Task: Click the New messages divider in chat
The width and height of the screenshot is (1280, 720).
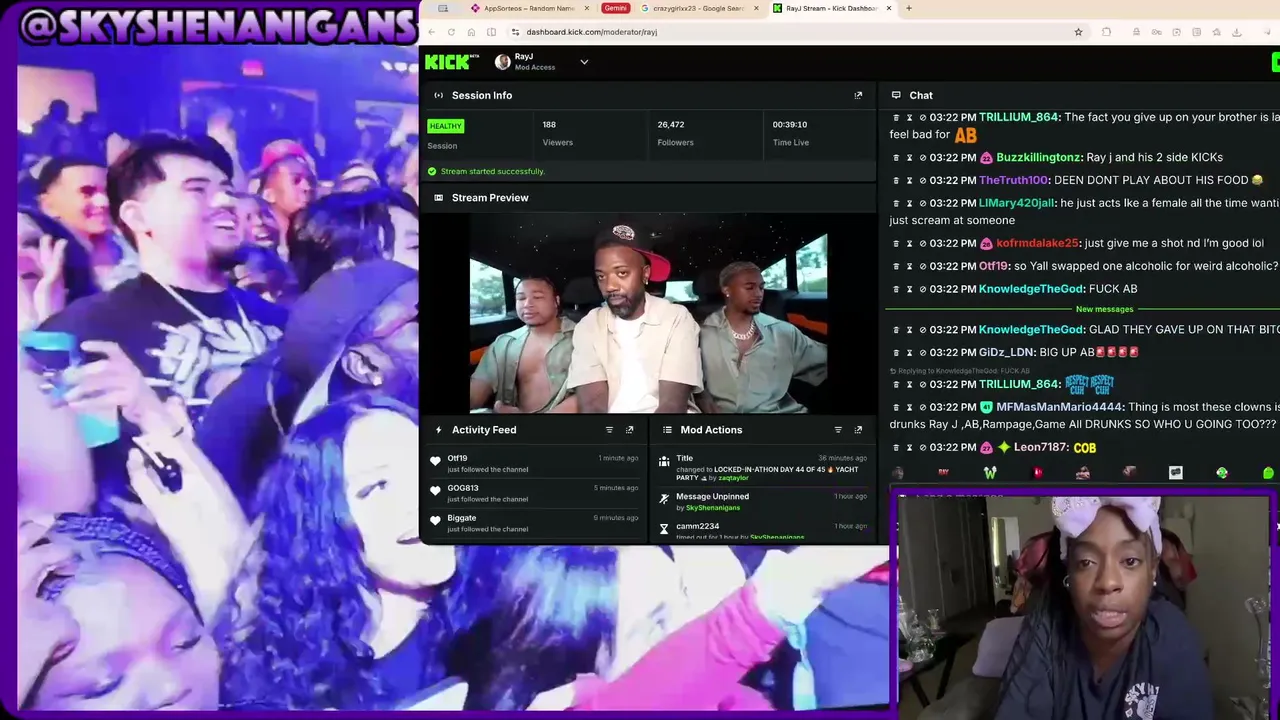Action: click(x=1104, y=310)
